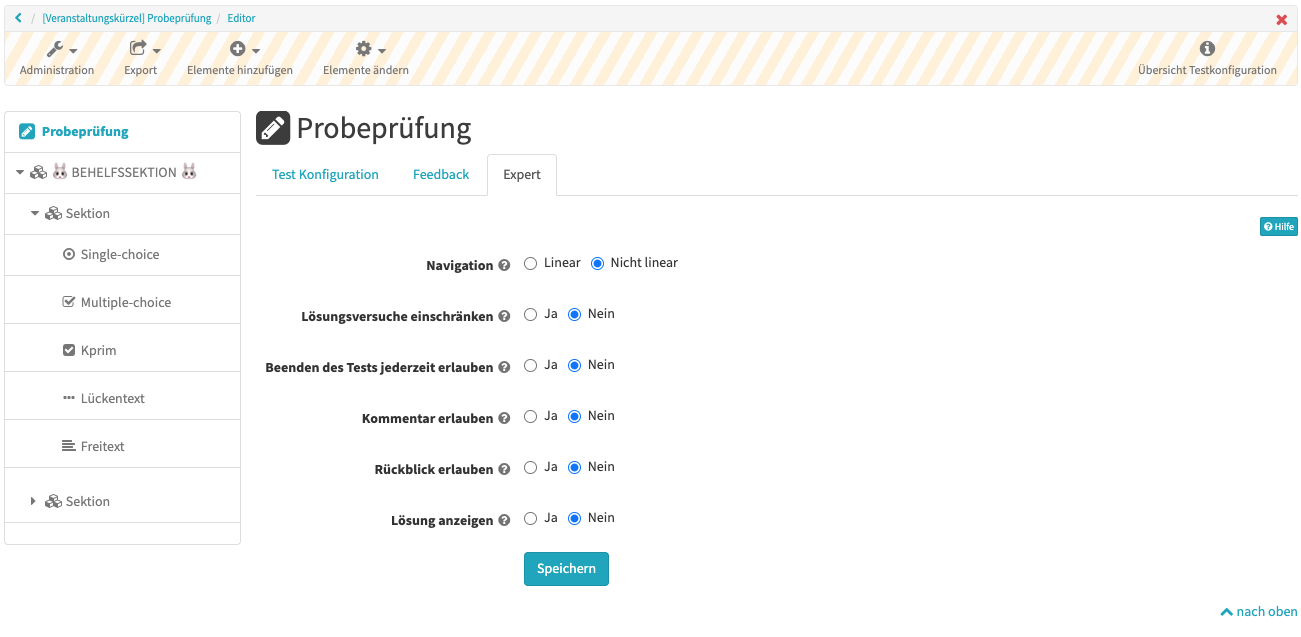The image size is (1301, 637).
Task: Open Übersicht Testkonfiguration via the info icon
Action: tap(1207, 46)
